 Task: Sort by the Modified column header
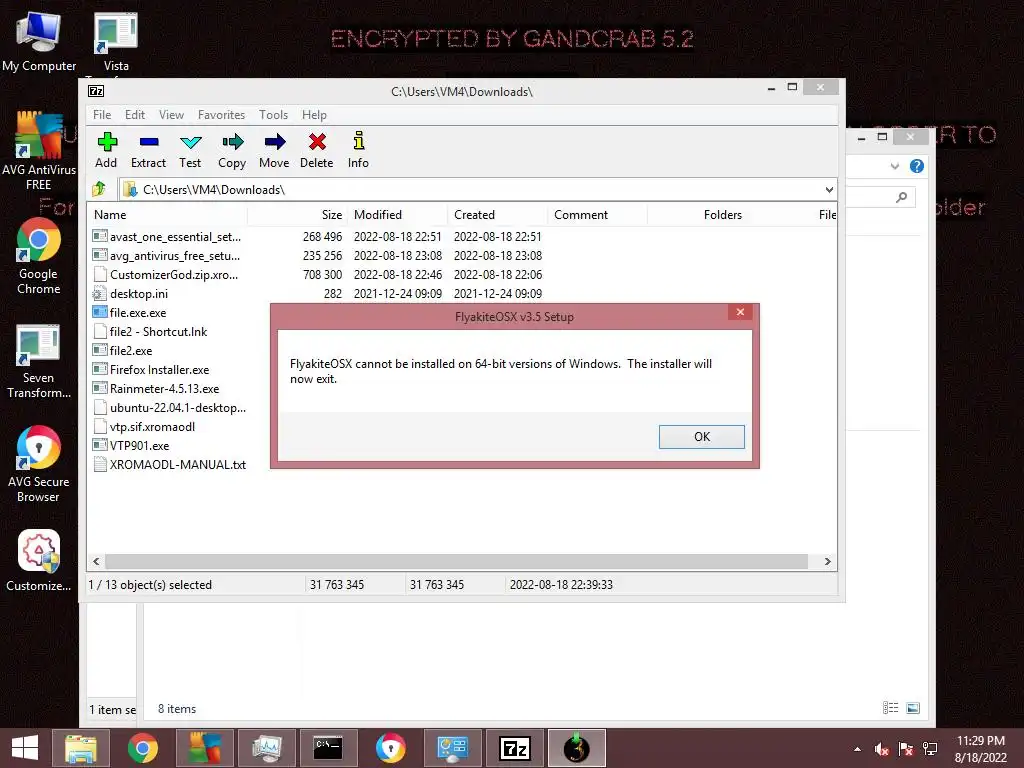(x=398, y=215)
